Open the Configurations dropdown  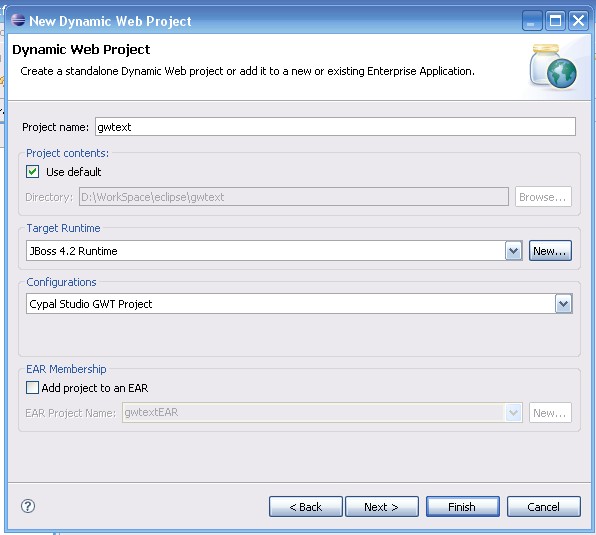tap(564, 304)
